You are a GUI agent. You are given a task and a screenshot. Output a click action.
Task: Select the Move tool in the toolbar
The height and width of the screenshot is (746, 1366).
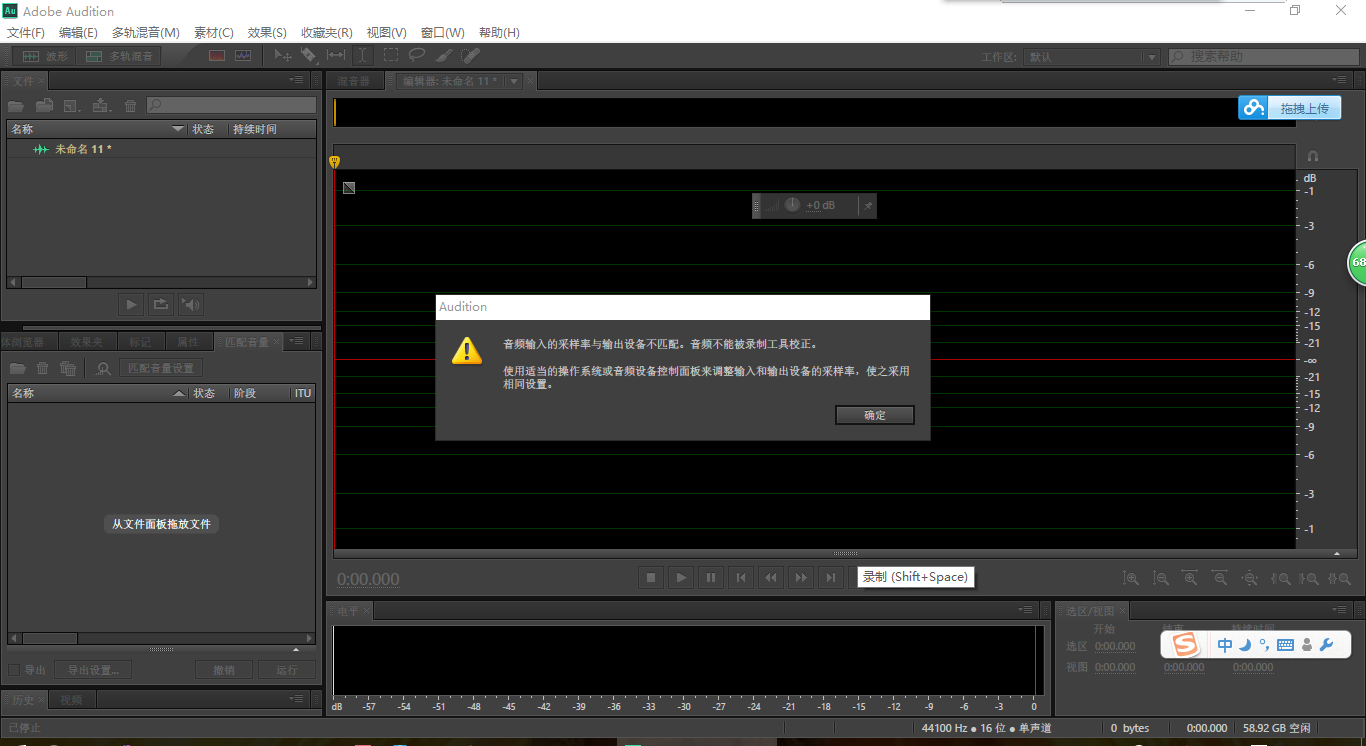283,57
